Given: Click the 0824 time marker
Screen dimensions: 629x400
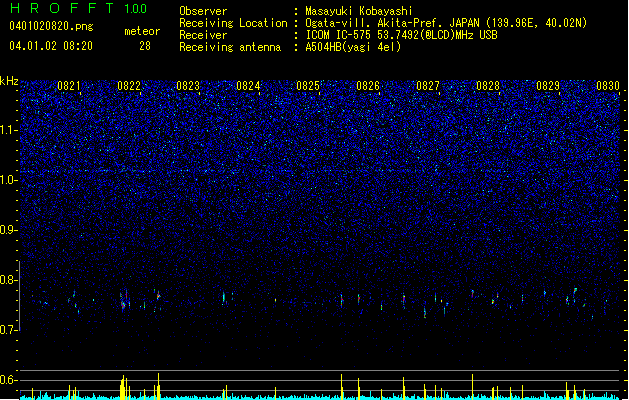Looking at the screenshot, I should pos(248,85).
